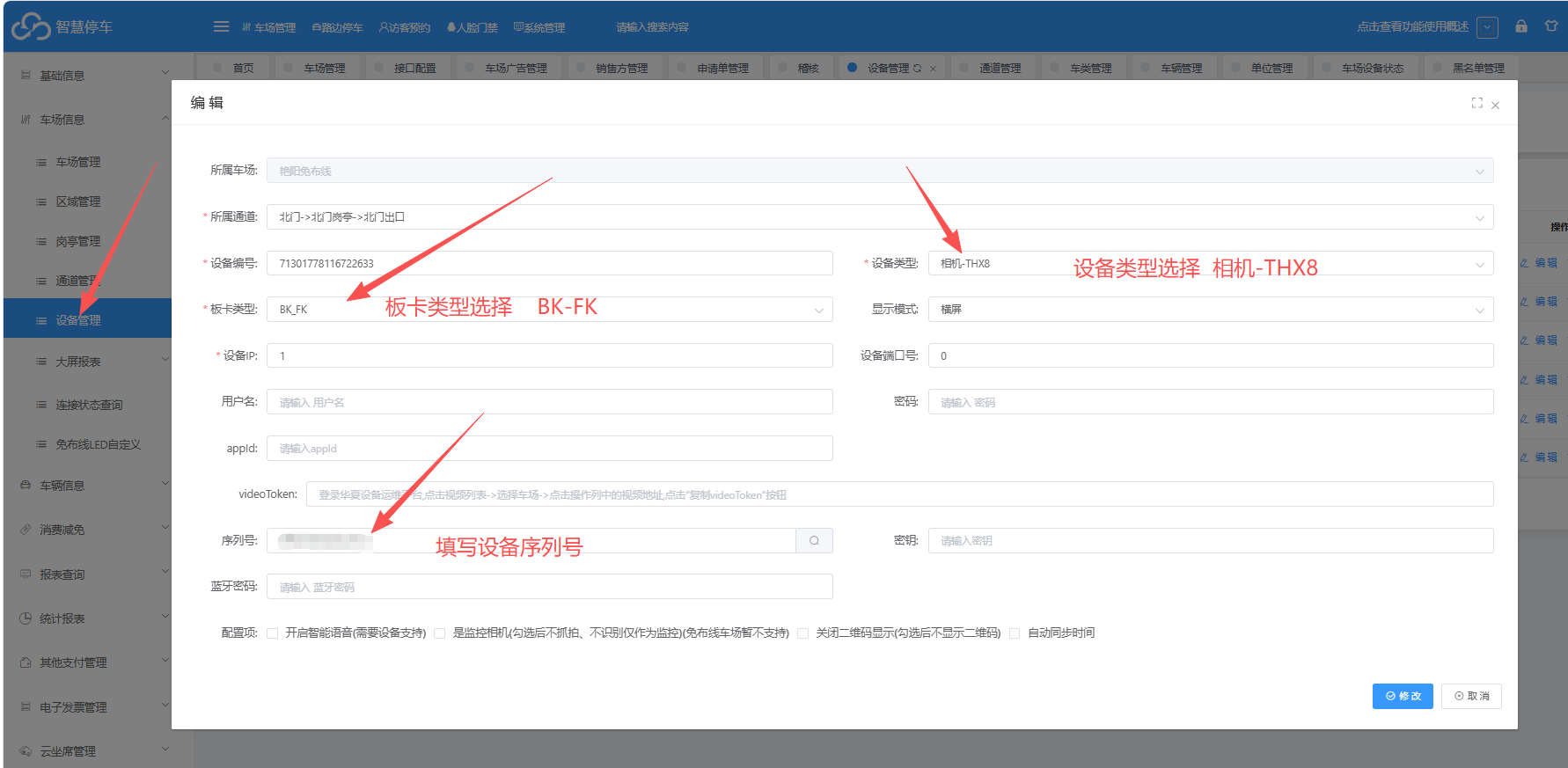This screenshot has height=768, width=1568.
Task: Click the 消费减免 tag icon in sidebar
Action: coord(26,530)
